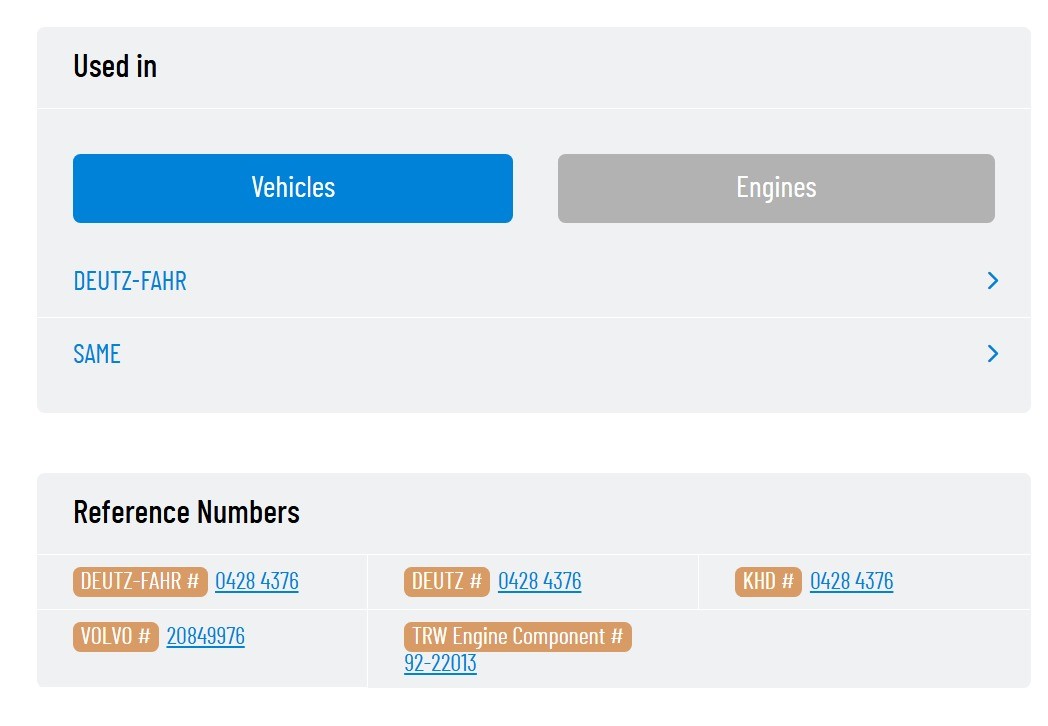The width and height of the screenshot is (1048, 726).
Task: Click the chevron arrow beside SAME
Action: coord(992,354)
